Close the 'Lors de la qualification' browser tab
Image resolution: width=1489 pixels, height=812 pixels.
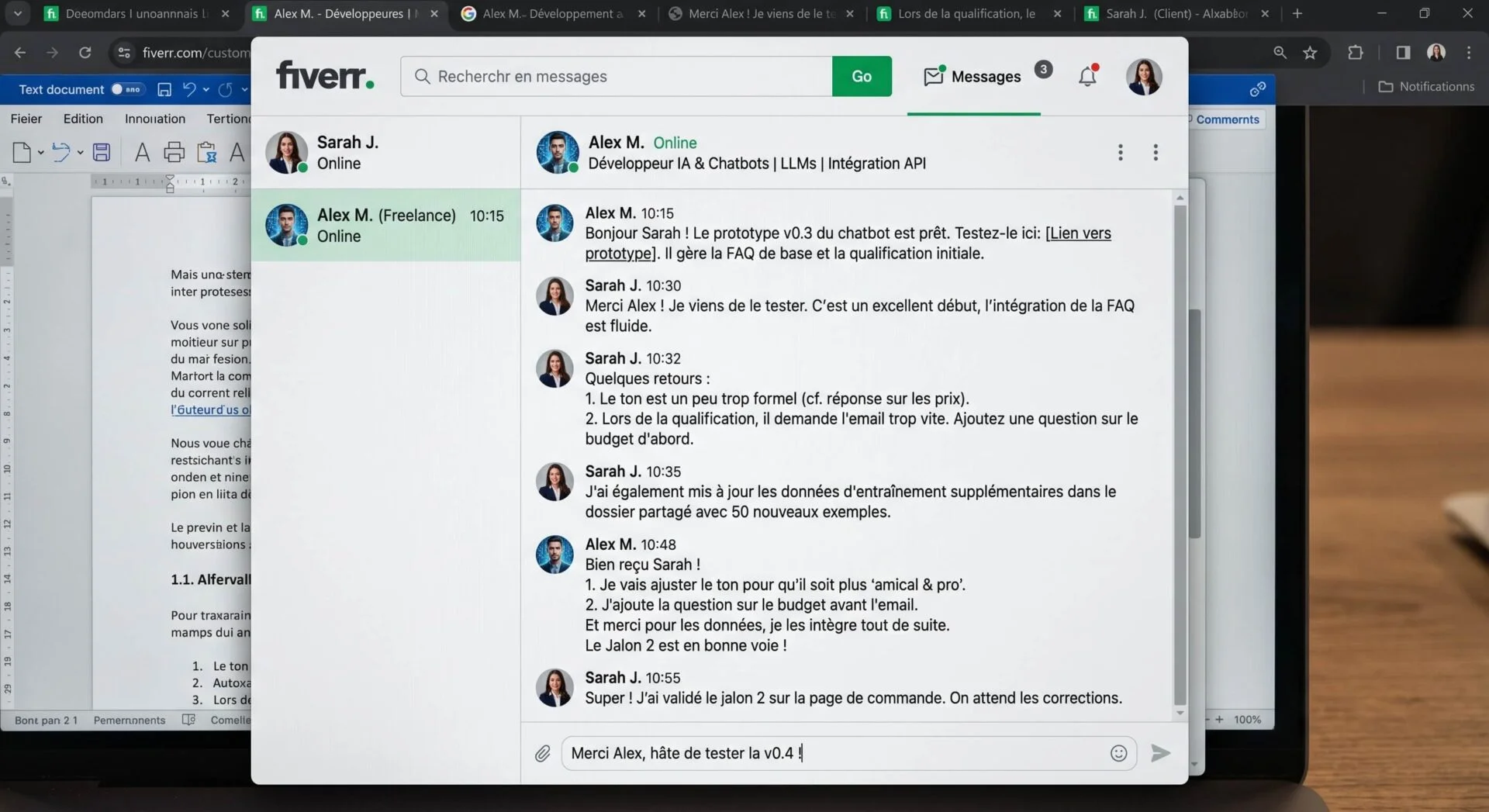pos(1057,13)
